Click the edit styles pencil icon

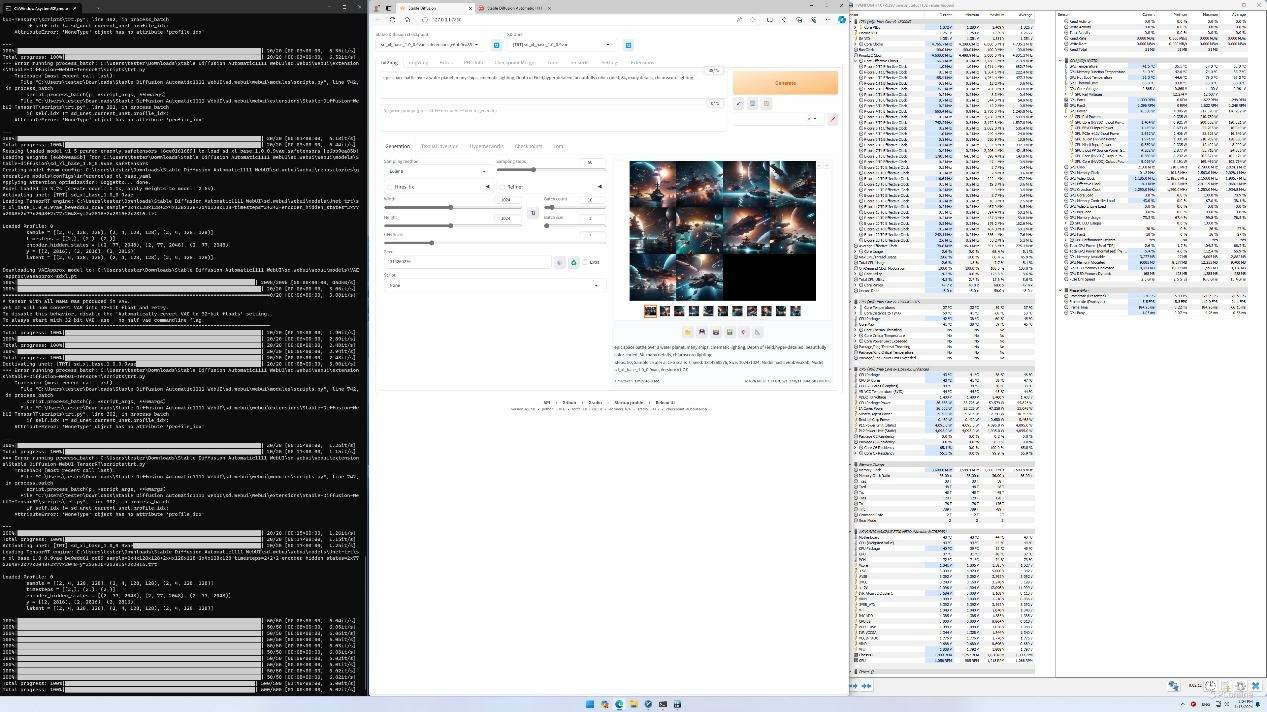pyautogui.click(x=832, y=119)
